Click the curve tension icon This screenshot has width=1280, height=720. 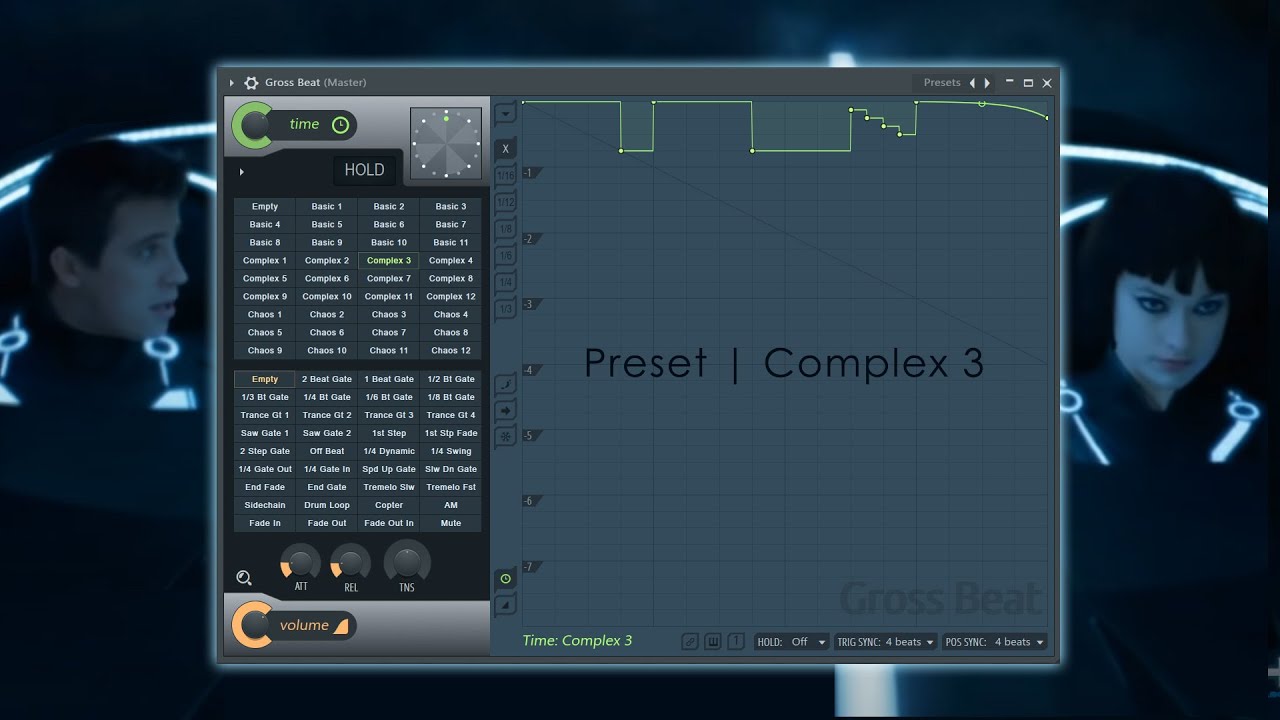(505, 384)
